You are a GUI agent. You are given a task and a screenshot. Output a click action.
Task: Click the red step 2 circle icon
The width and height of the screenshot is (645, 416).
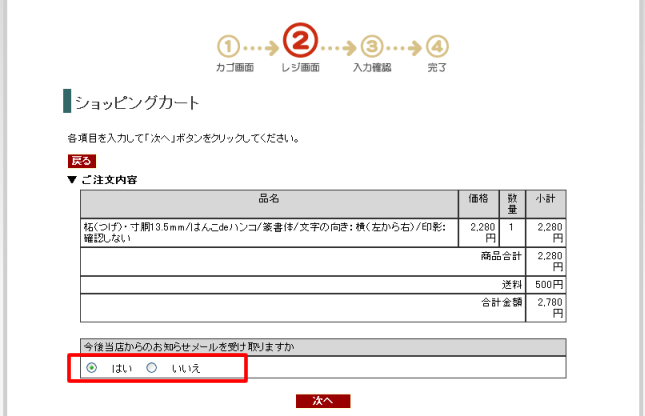300,41
